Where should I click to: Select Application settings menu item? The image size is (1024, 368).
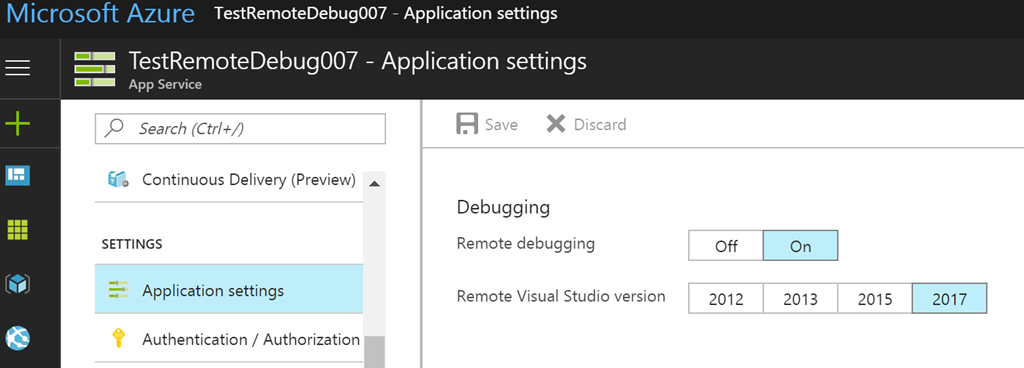(229, 290)
